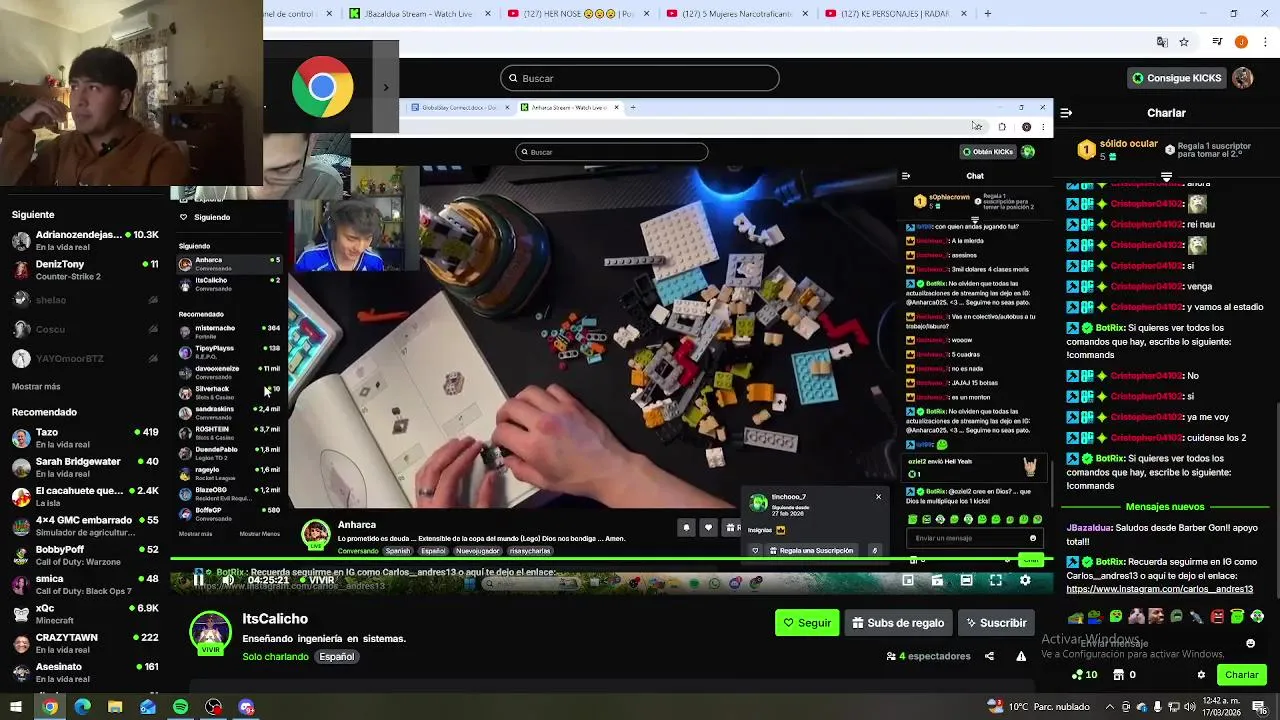Click the Solo charlando category link
This screenshot has height=720, width=1280.
(x=275, y=657)
